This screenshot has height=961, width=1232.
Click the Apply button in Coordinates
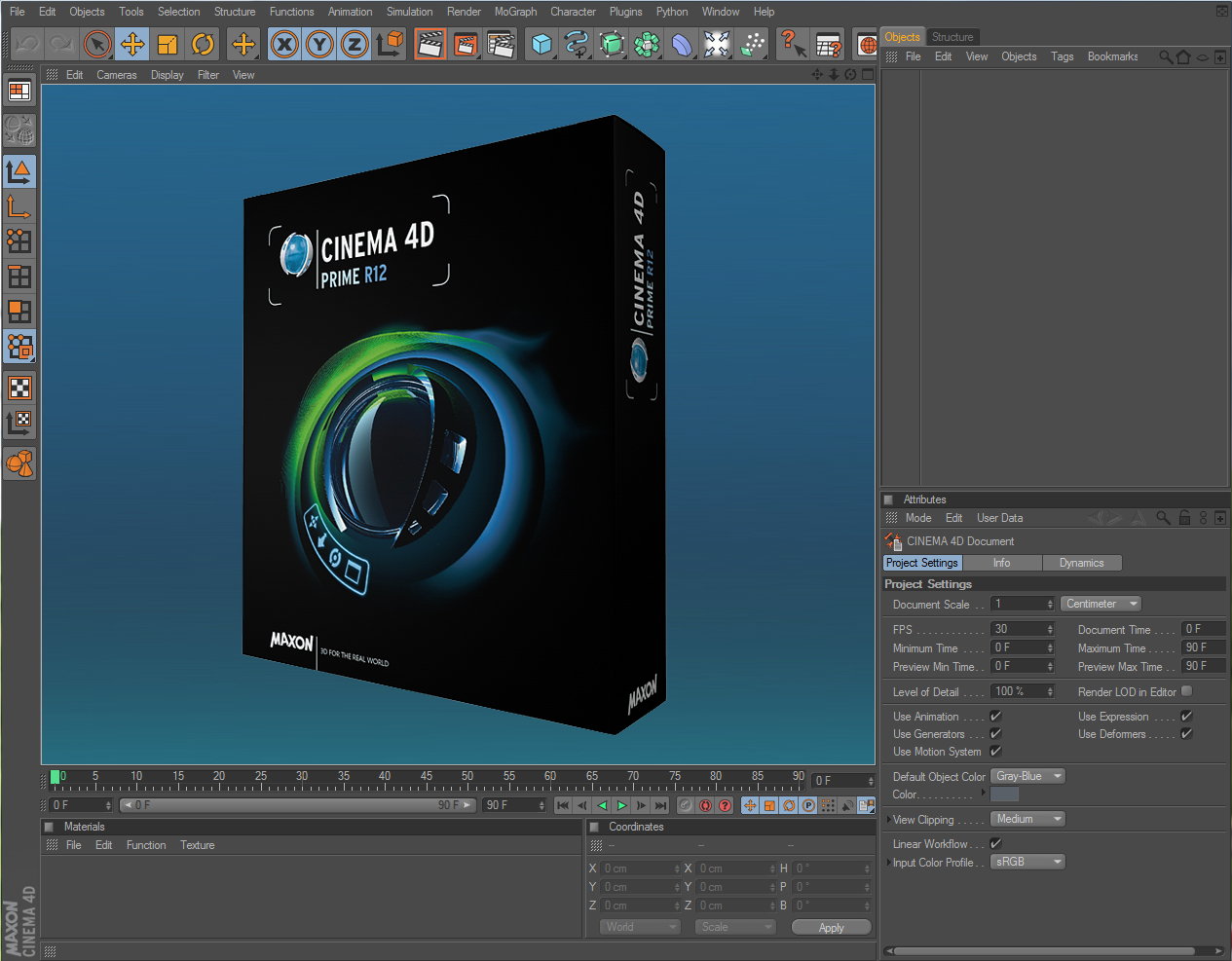pos(831,927)
